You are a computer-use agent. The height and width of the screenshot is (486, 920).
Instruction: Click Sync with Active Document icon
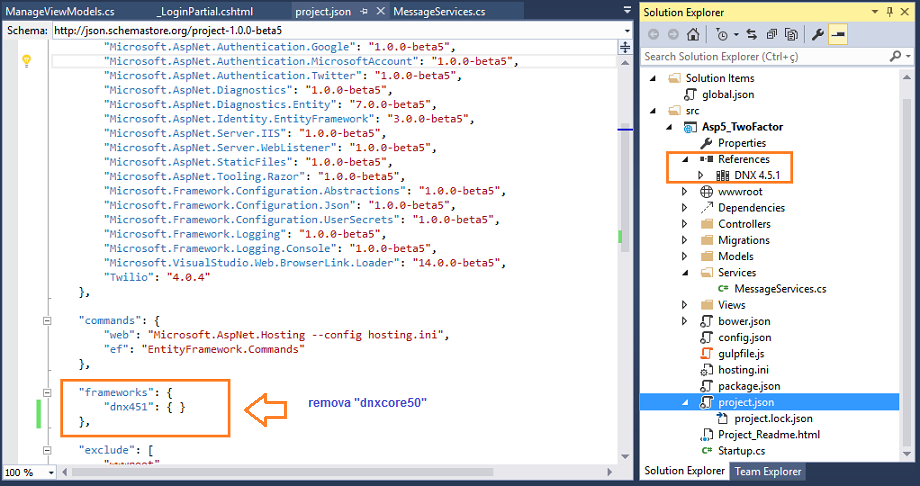point(752,35)
